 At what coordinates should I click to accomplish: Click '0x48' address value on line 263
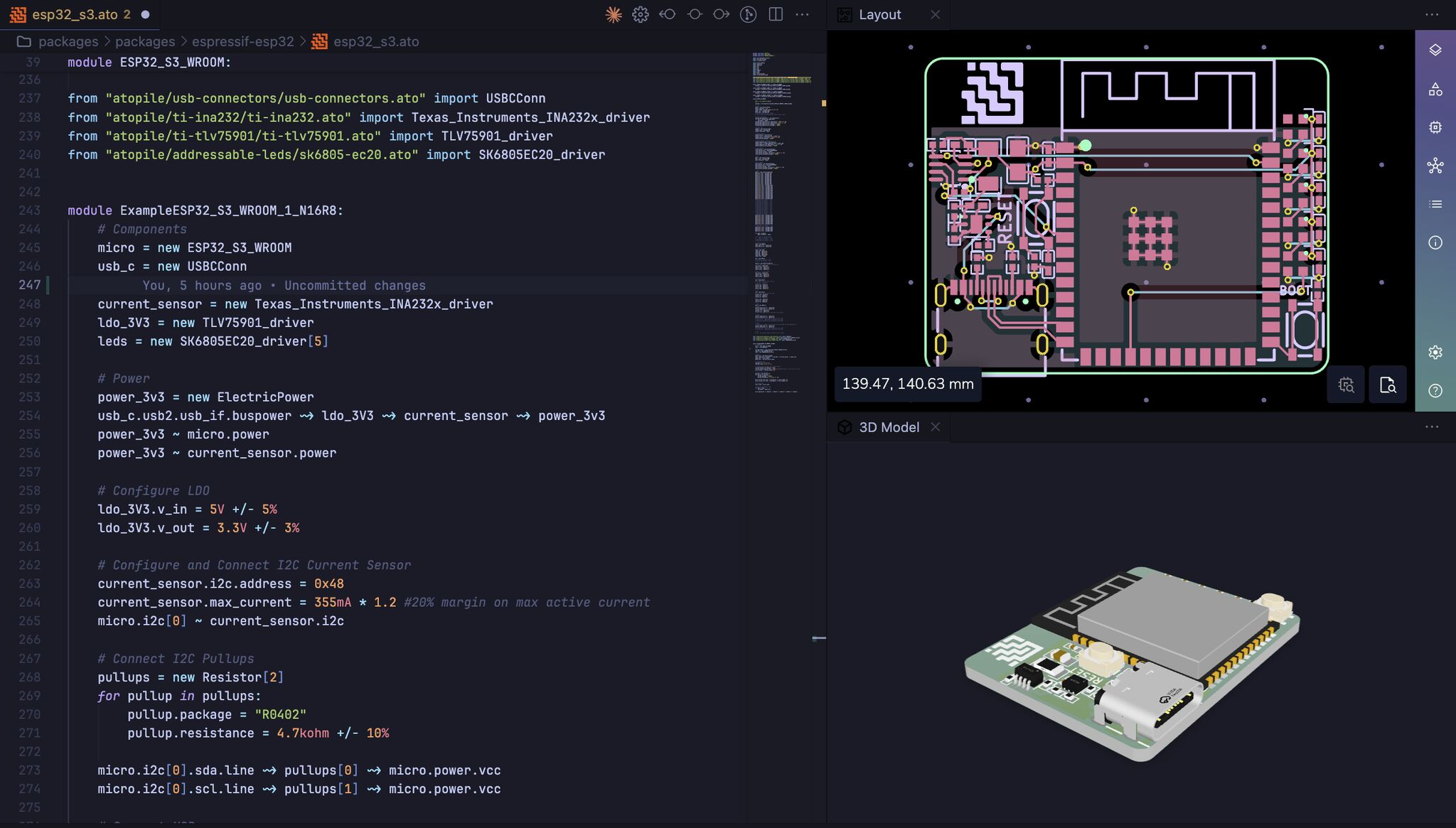pos(328,584)
